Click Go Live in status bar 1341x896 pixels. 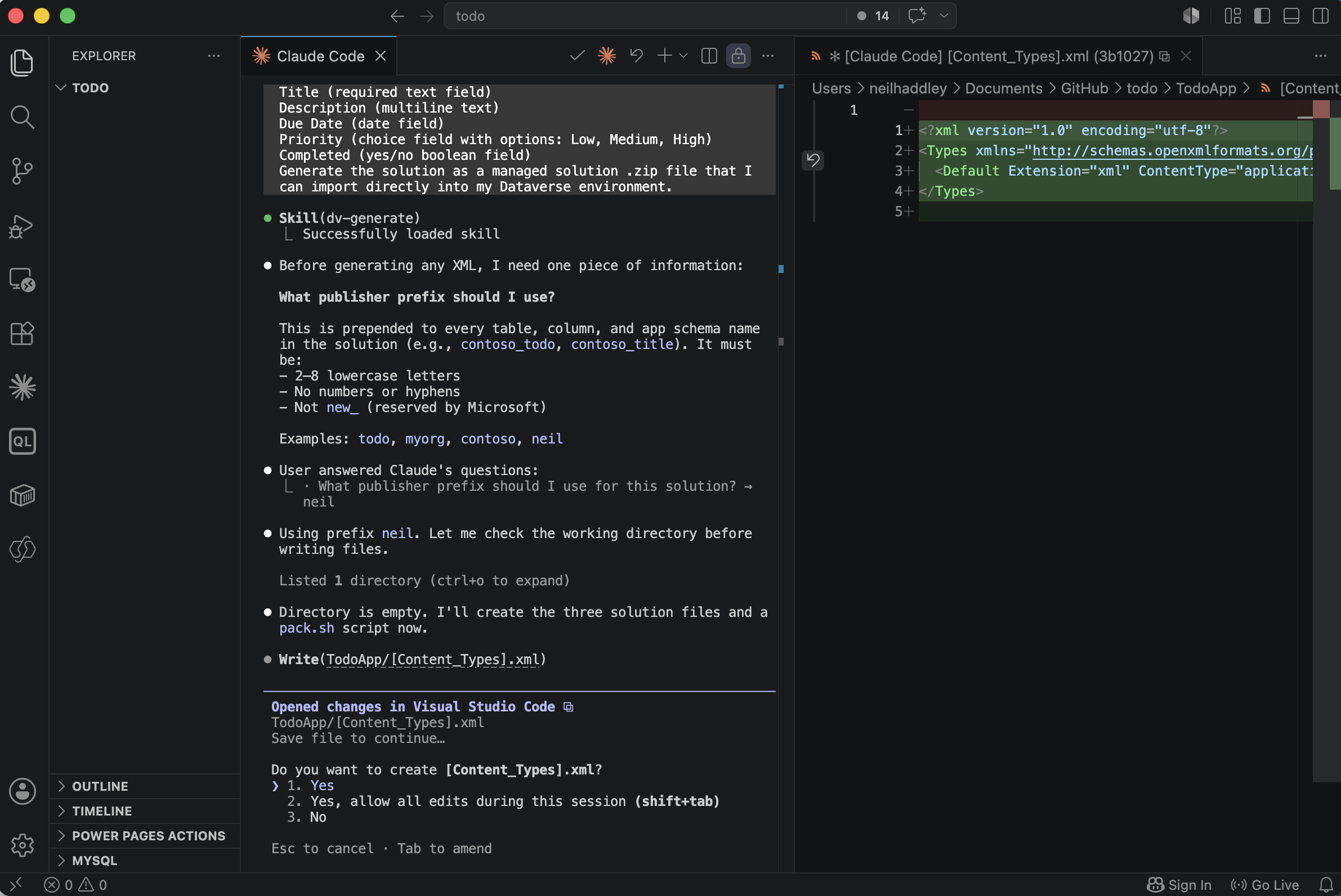tap(1264, 885)
